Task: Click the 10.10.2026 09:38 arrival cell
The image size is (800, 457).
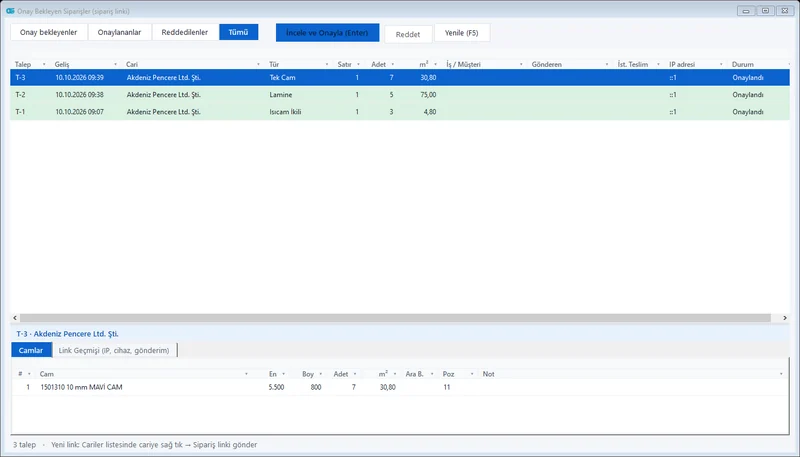Action: [80, 95]
